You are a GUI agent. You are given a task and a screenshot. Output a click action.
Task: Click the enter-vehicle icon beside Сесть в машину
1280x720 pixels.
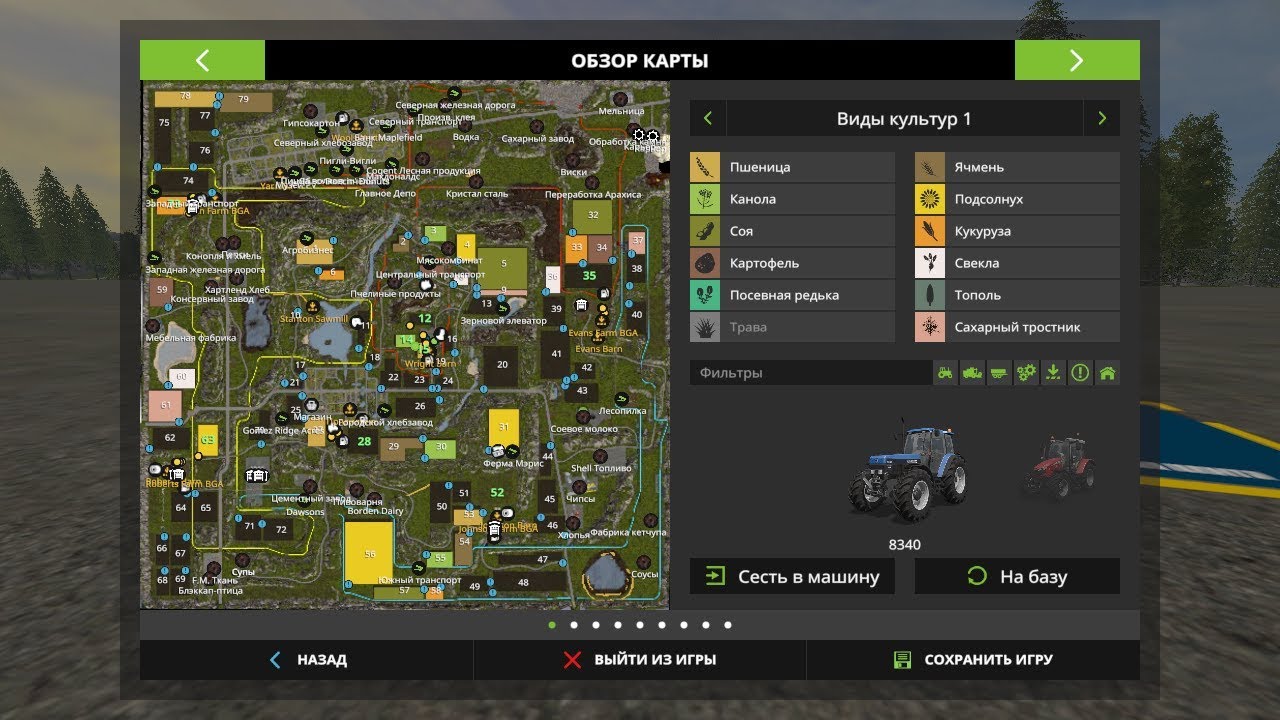click(x=715, y=577)
